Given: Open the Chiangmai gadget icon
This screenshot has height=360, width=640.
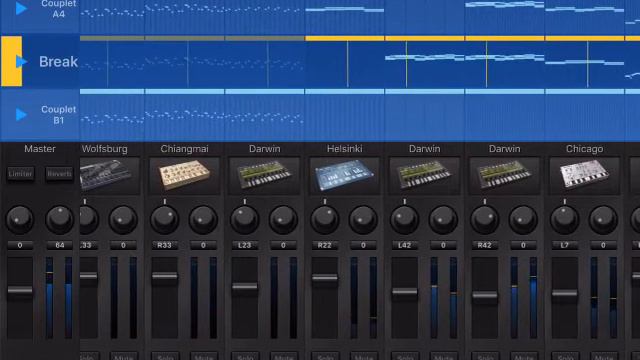Looking at the screenshot, I should [184, 176].
